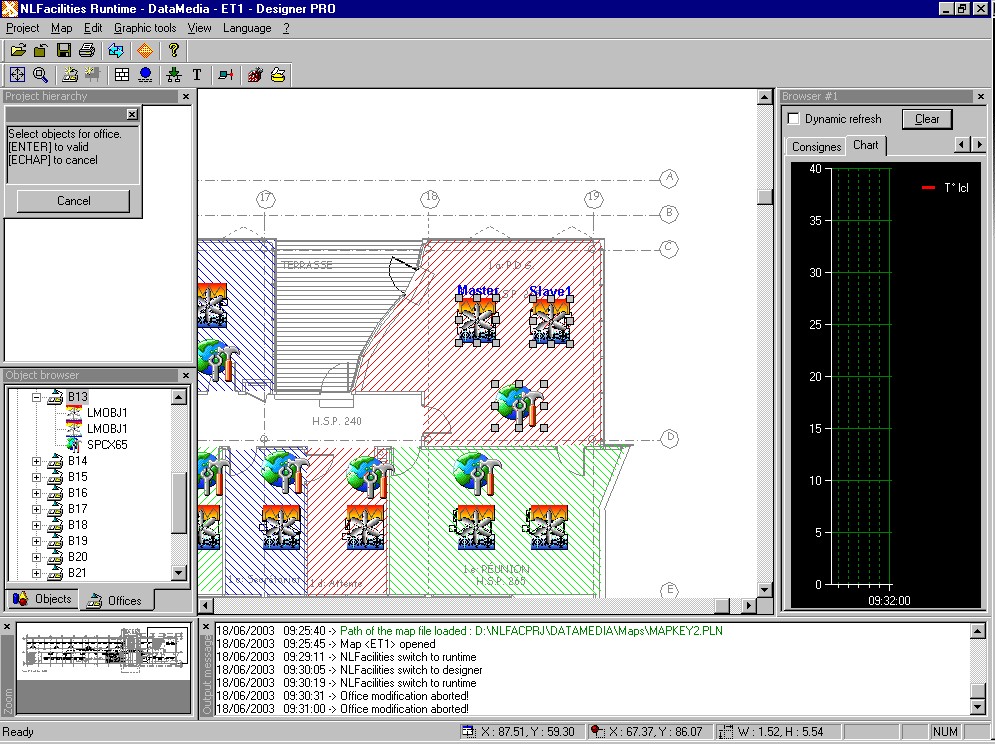This screenshot has width=995, height=744.
Task: Enable the Dynamic refresh checkbox
Action: click(x=795, y=119)
